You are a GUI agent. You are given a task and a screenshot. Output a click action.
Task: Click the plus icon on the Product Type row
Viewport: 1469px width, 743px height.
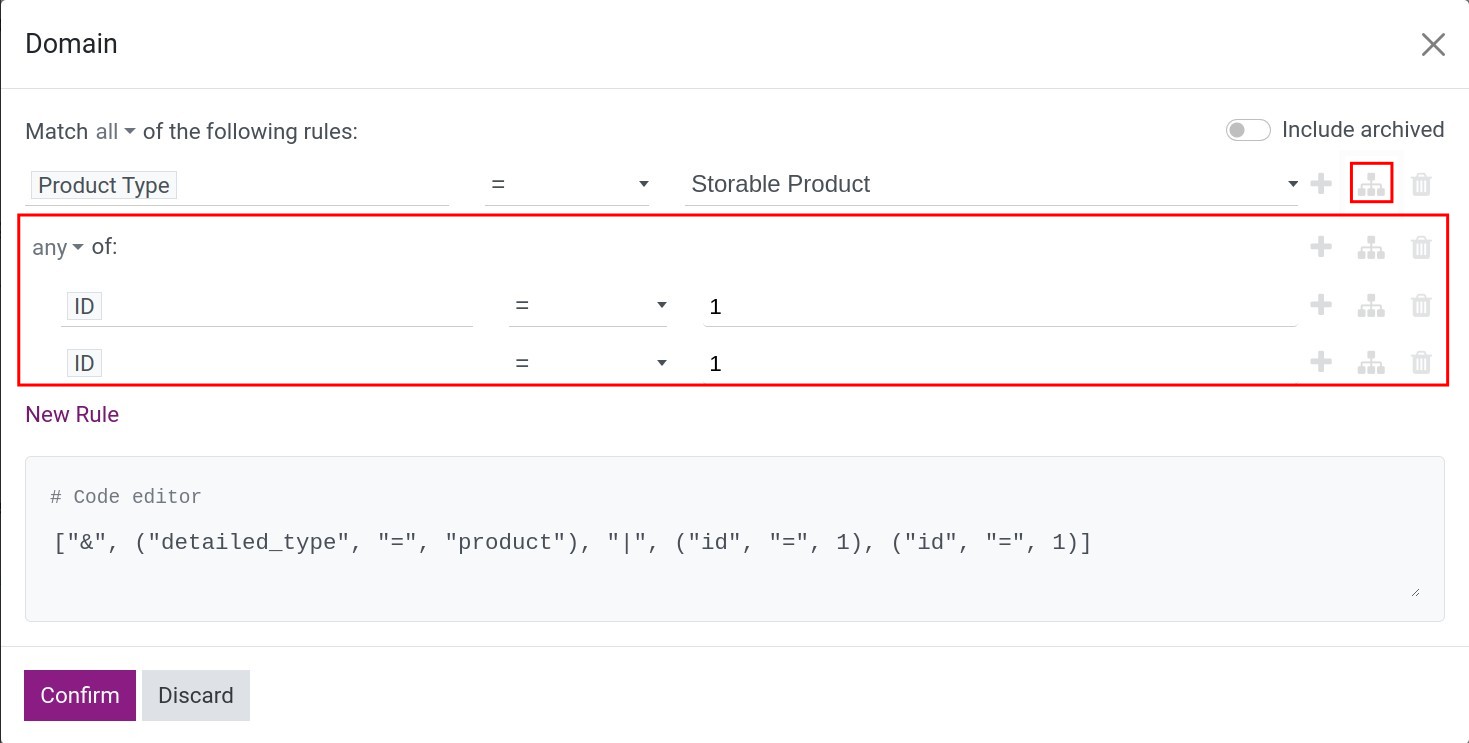click(x=1321, y=184)
